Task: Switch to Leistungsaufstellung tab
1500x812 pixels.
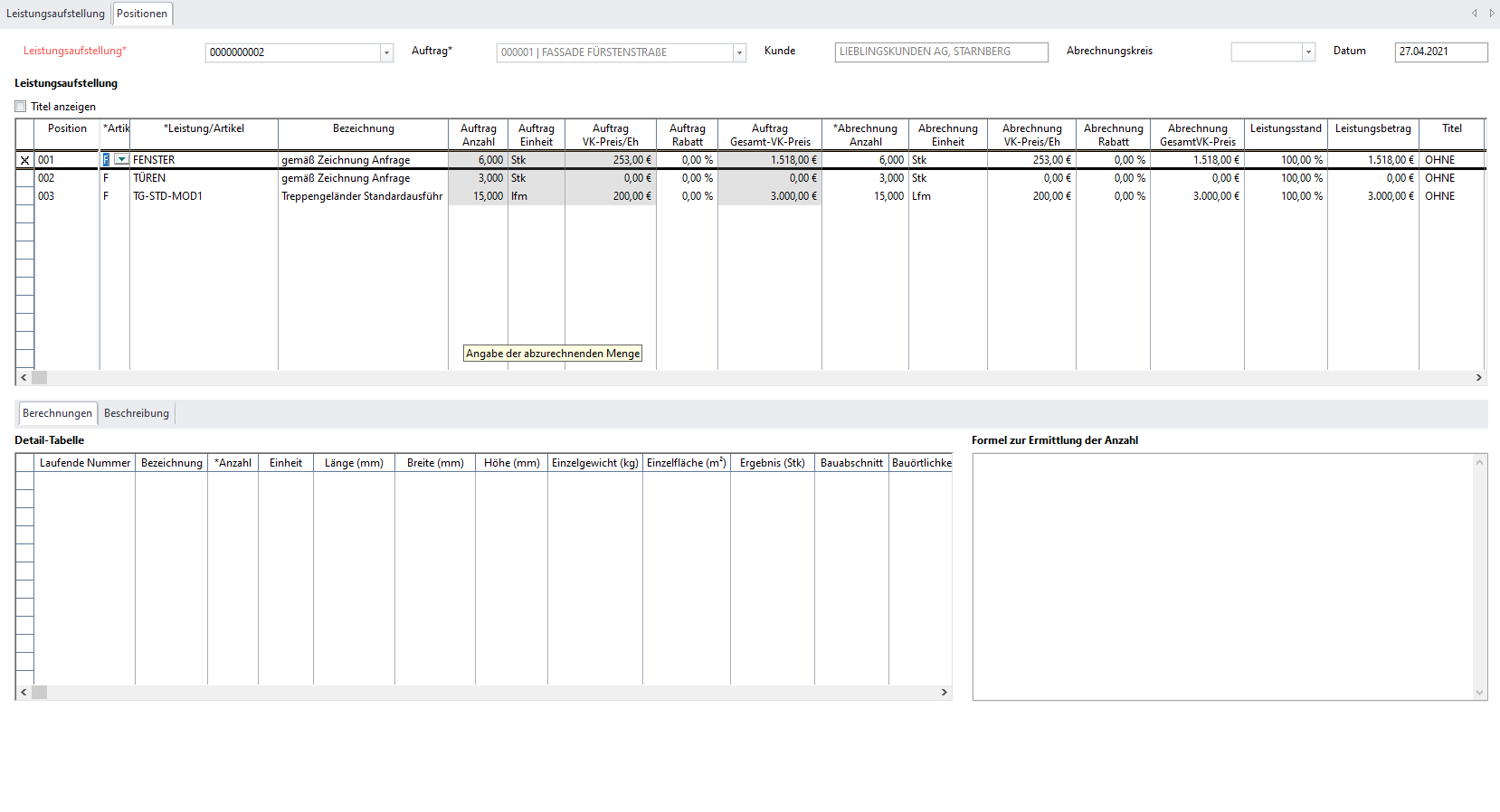Action: 55,14
